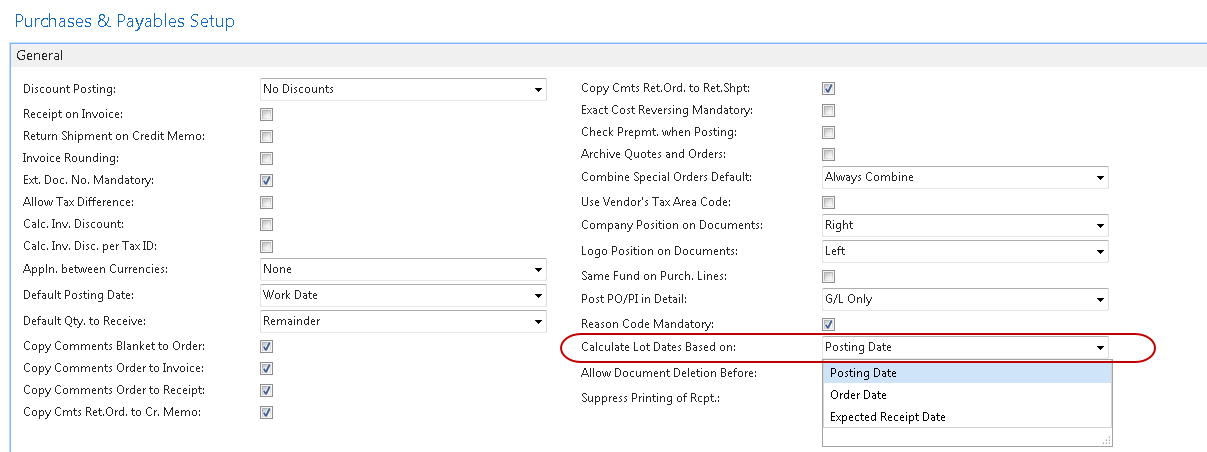1207x452 pixels.
Task: Select Posting Date in the open list
Action: coord(863,373)
